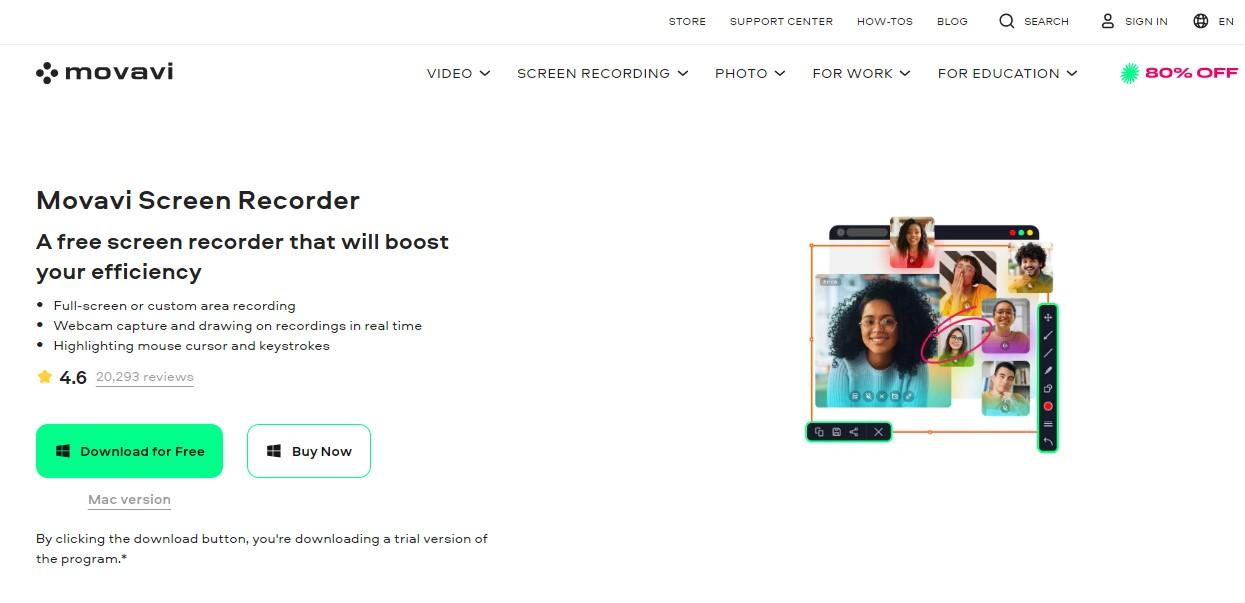
Task: Click the Sign In user icon
Action: pos(1108,21)
